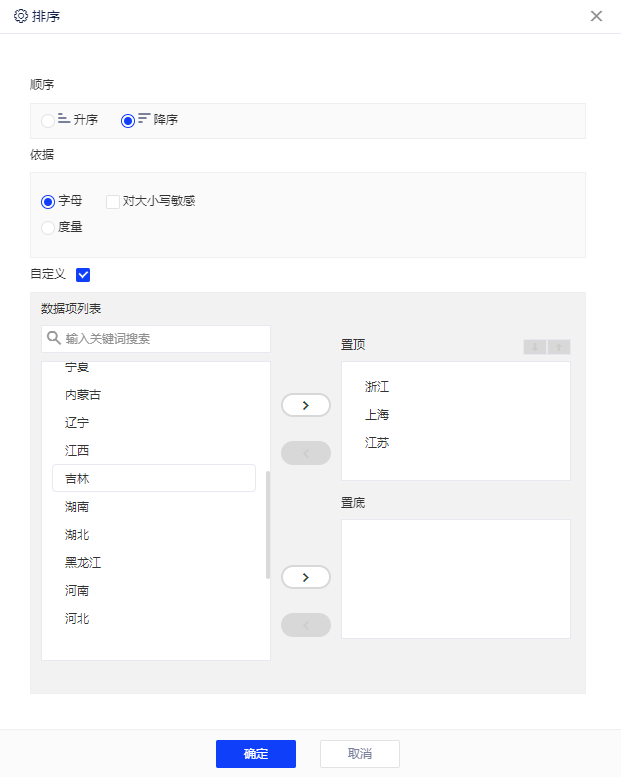
Task: Select 浙江 in the 置顶 list
Action: [377, 386]
